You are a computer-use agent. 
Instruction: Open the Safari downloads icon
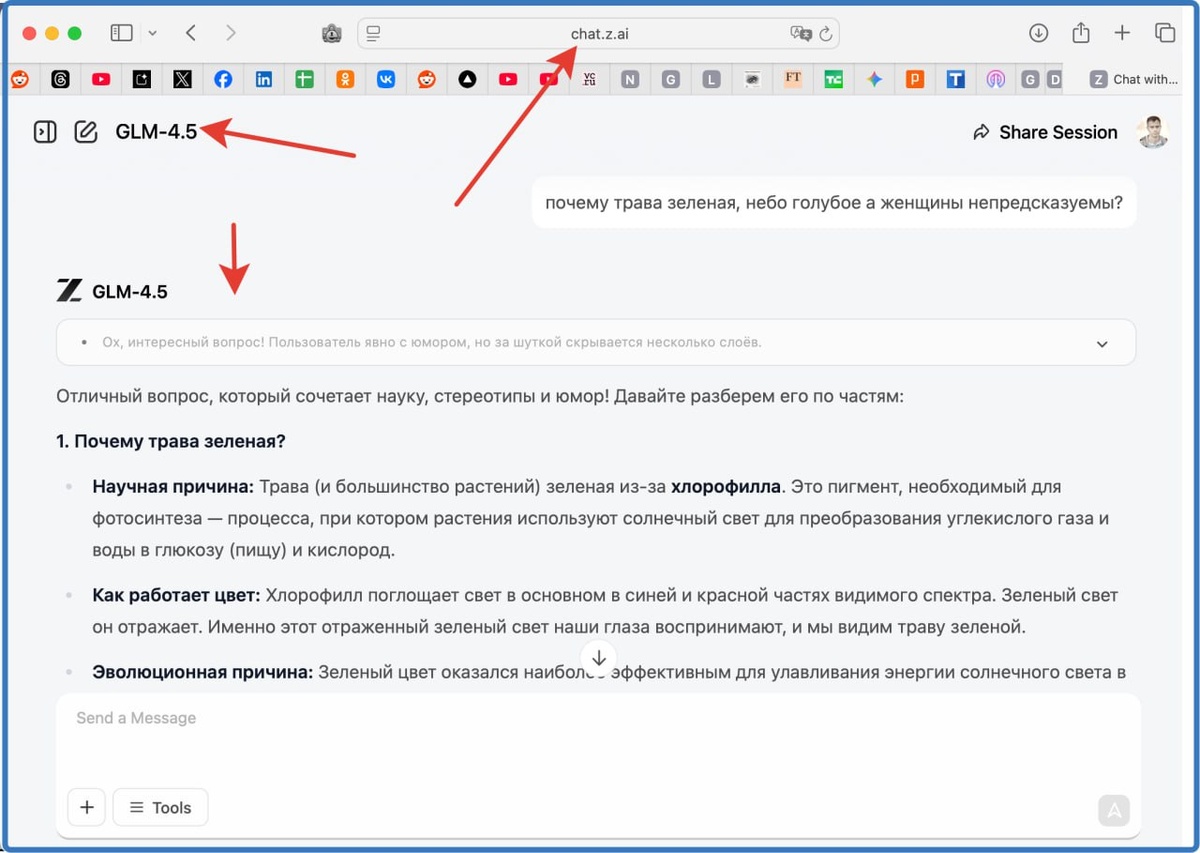click(1038, 33)
